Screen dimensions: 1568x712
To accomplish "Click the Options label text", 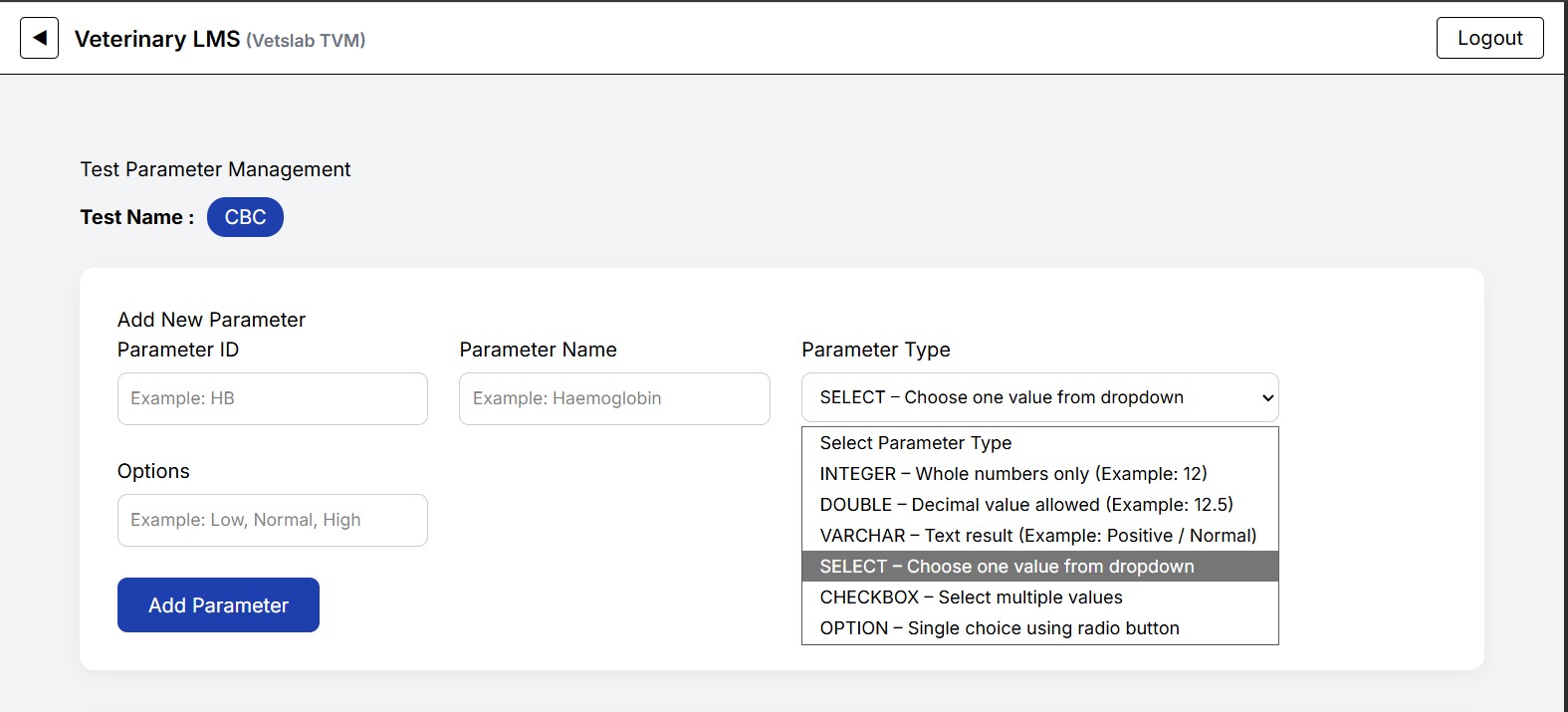I will pyautogui.click(x=153, y=471).
